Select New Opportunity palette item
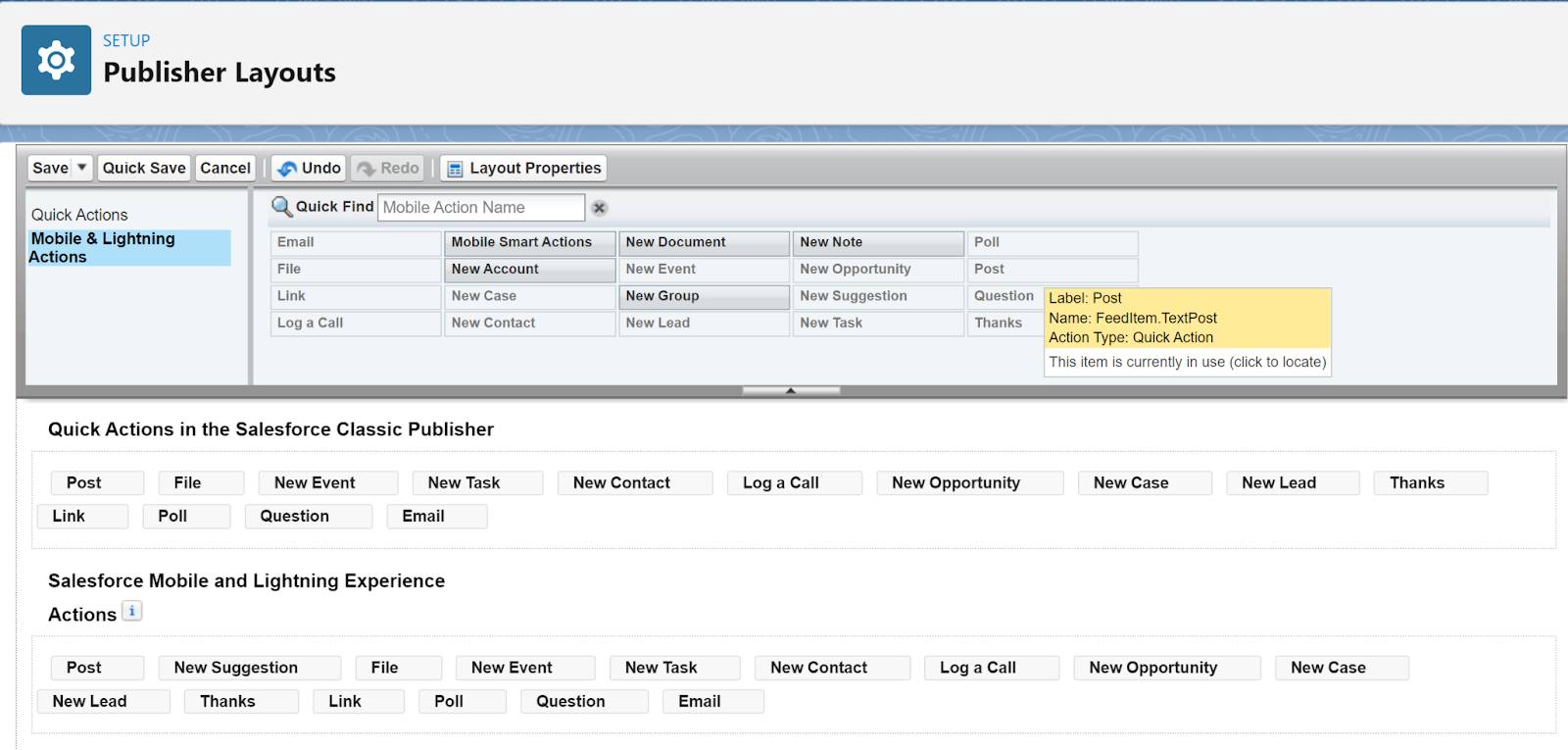The width and height of the screenshot is (1568, 750). point(879,270)
